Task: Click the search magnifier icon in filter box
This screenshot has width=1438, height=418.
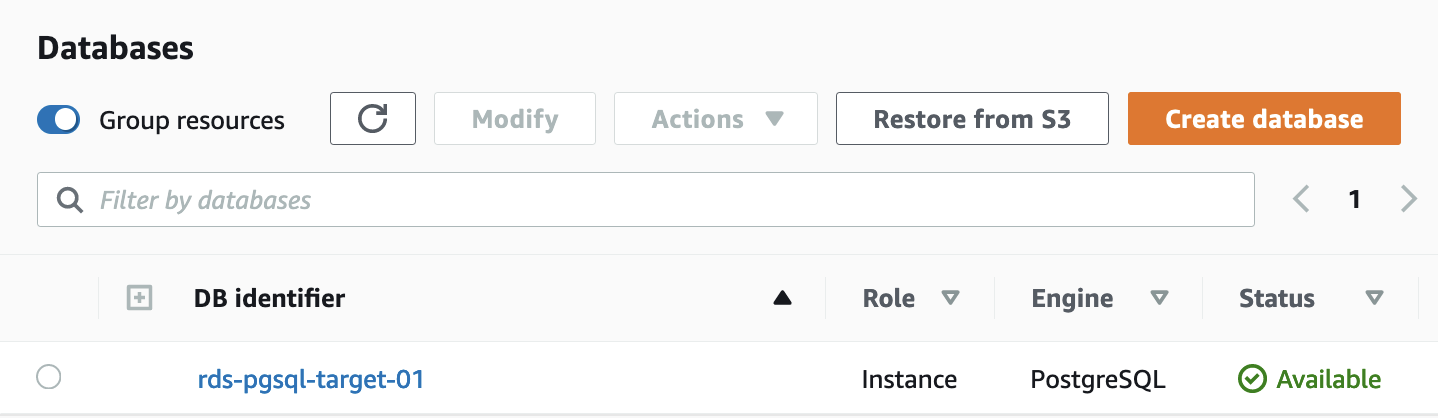Action: 70,200
